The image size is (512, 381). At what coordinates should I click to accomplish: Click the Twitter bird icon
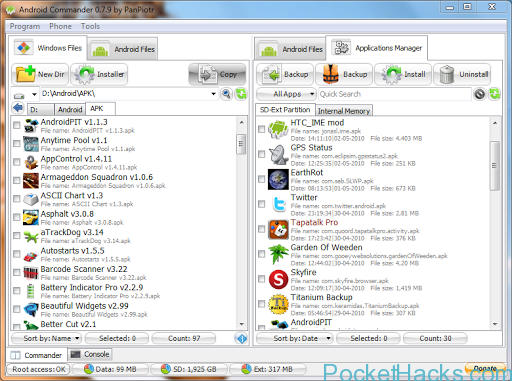(x=278, y=204)
